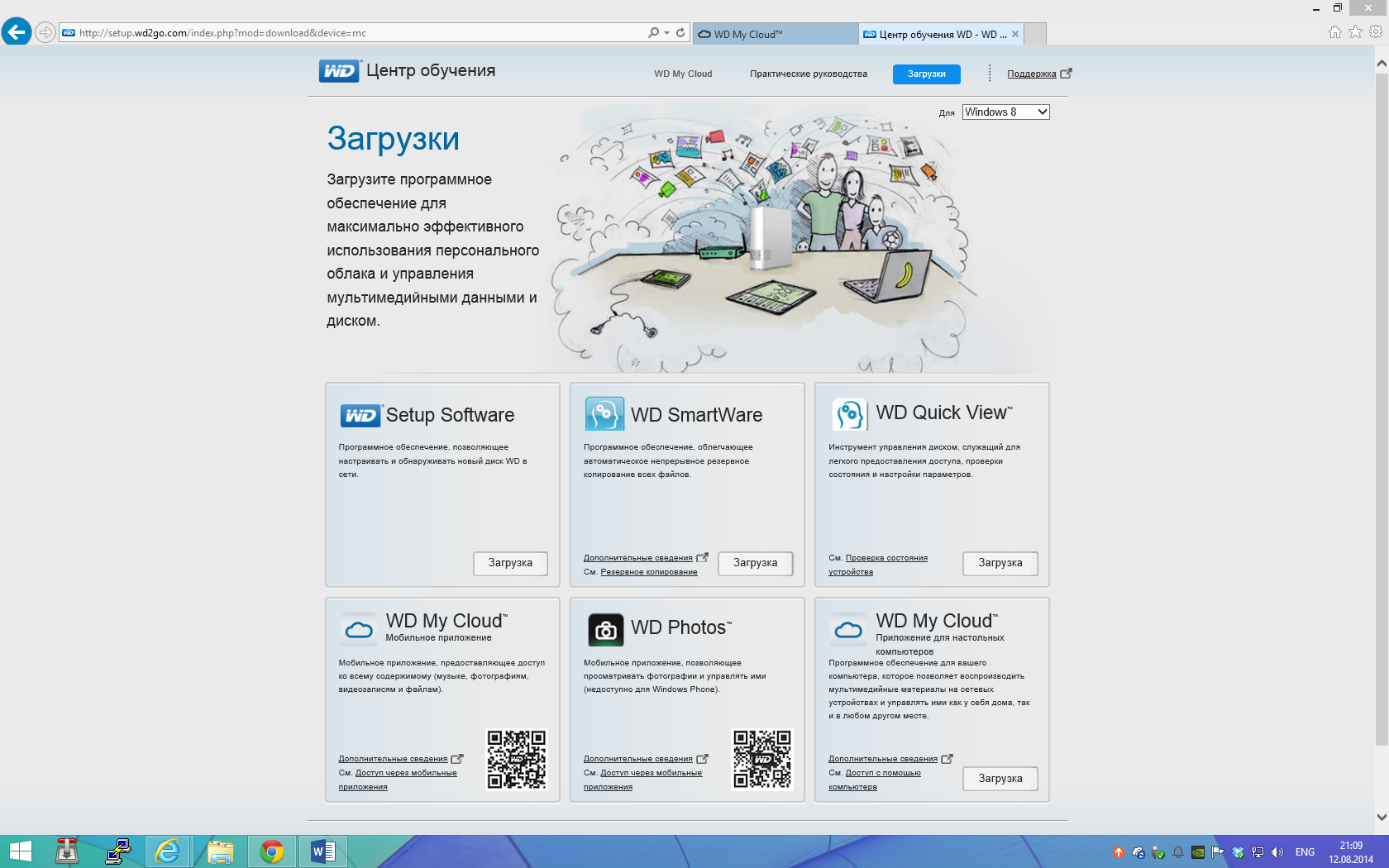
Task: Close the Центр обучения WD tab
Action: [x=1015, y=34]
